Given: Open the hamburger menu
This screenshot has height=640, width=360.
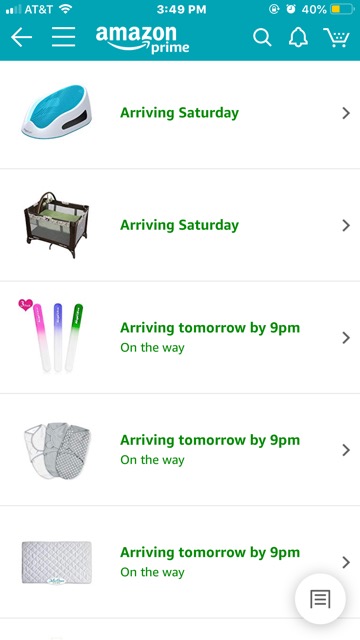Looking at the screenshot, I should click(64, 37).
